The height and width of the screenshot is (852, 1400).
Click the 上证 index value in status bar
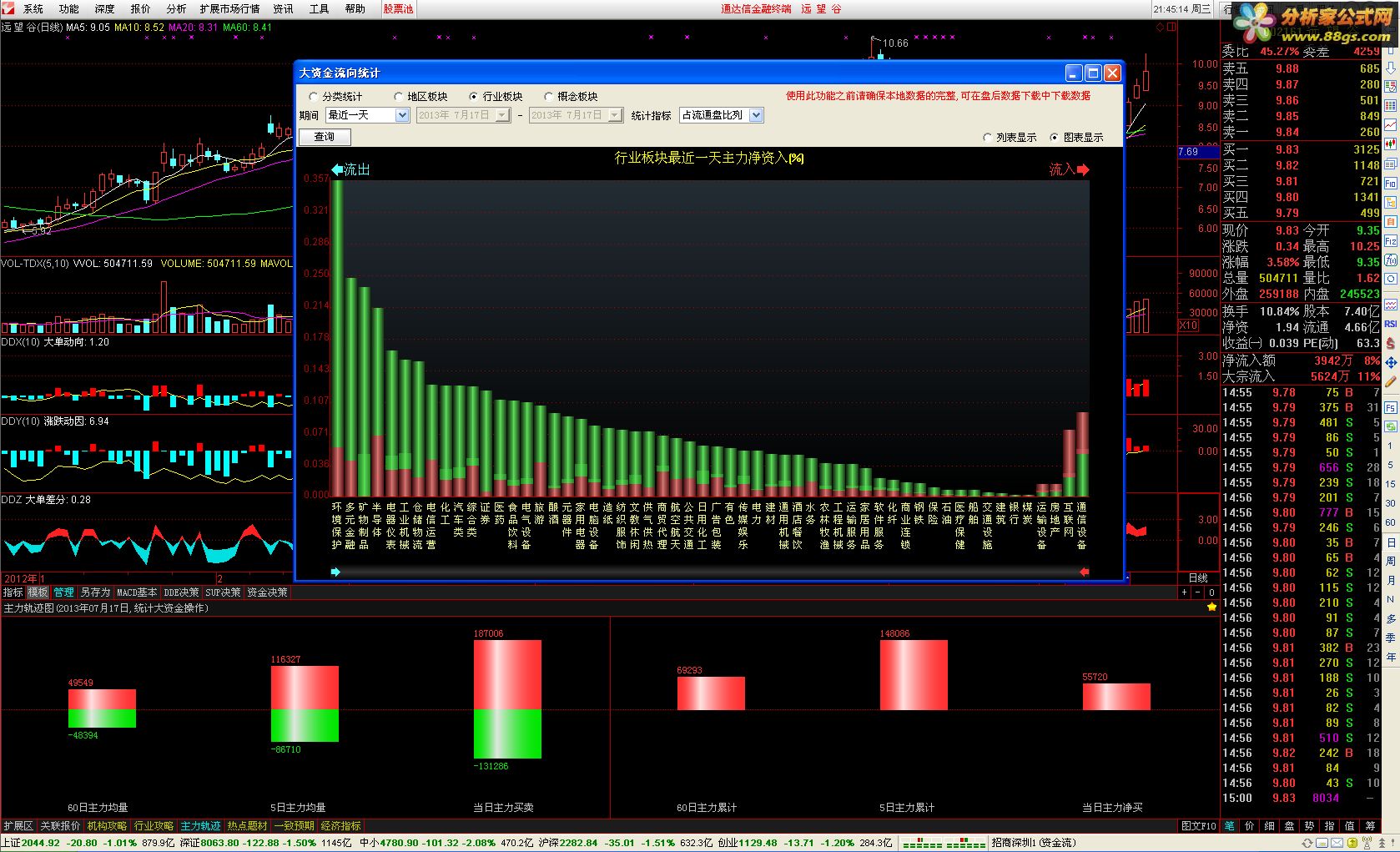pyautogui.click(x=41, y=844)
